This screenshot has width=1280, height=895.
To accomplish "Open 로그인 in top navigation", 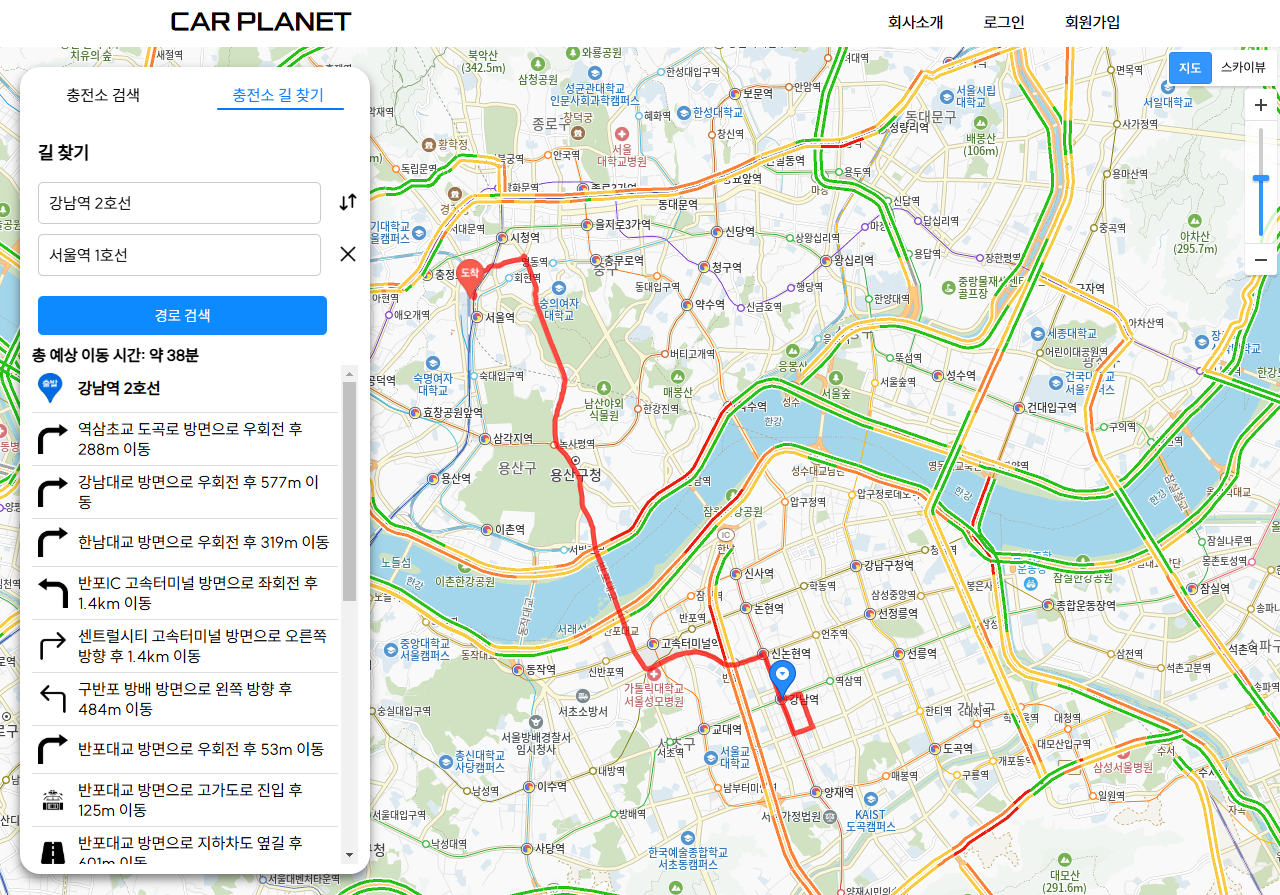I will coord(1004,22).
